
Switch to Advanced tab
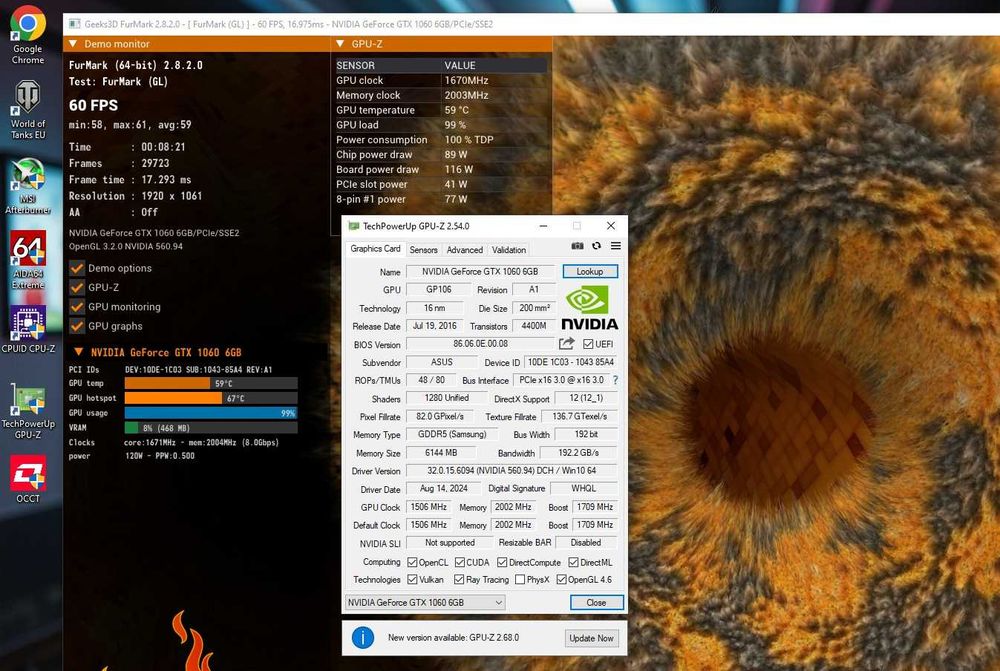pyautogui.click(x=464, y=250)
